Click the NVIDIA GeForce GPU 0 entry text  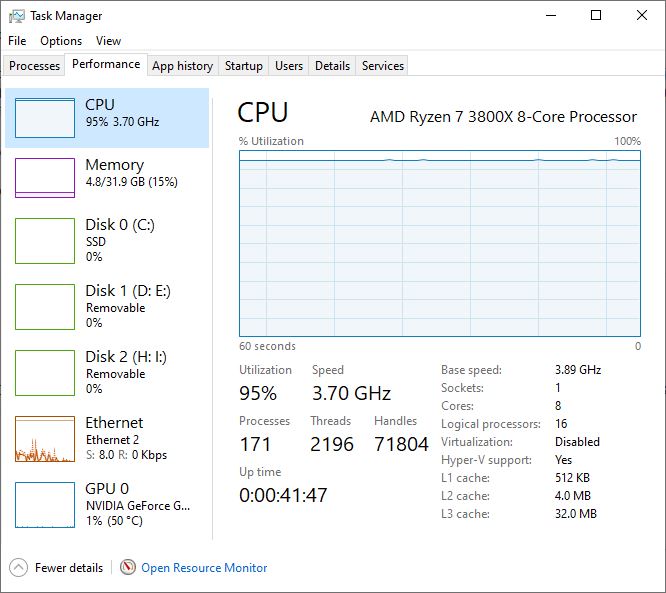138,506
